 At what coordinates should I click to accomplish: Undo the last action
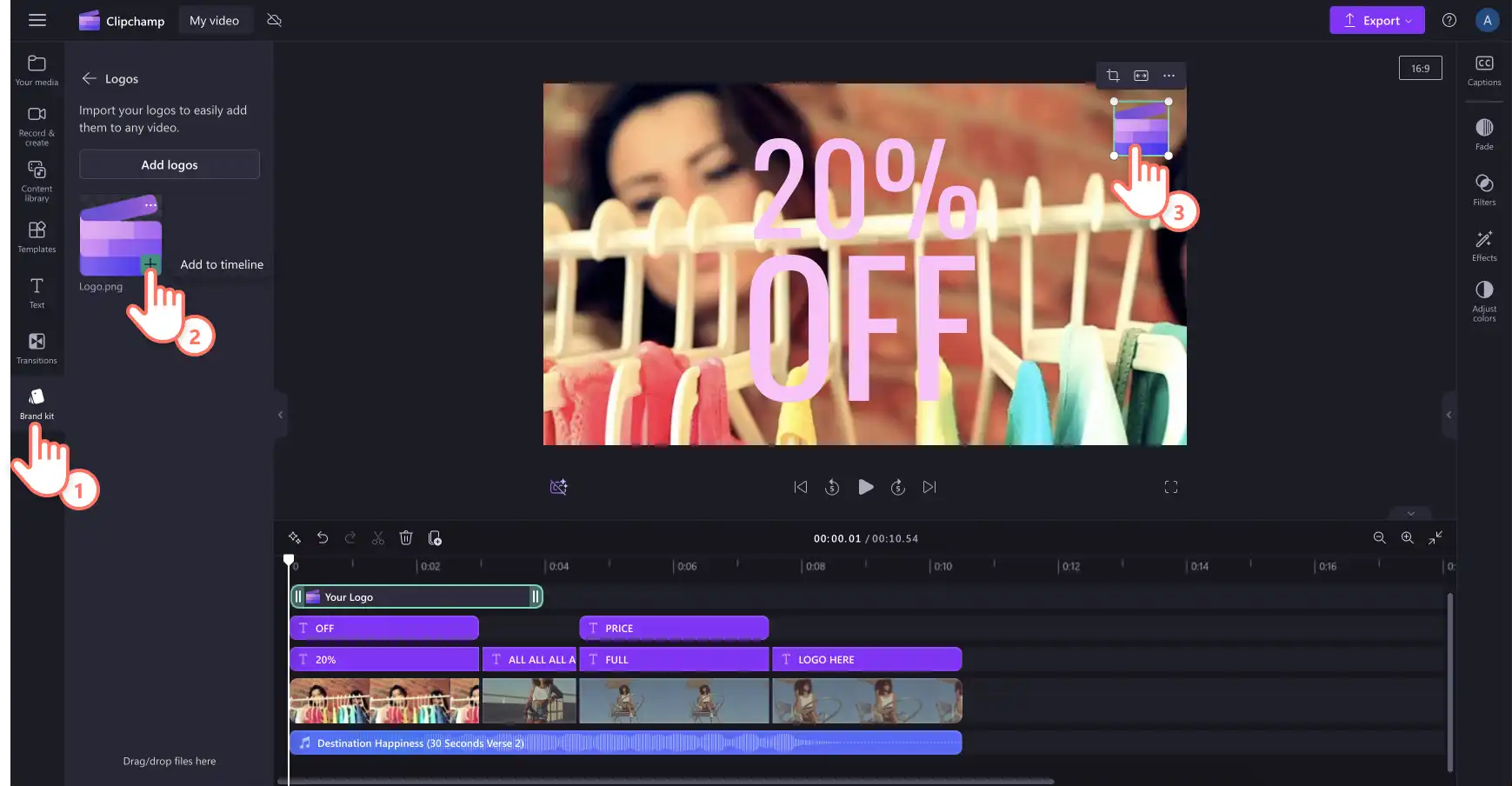[x=323, y=538]
